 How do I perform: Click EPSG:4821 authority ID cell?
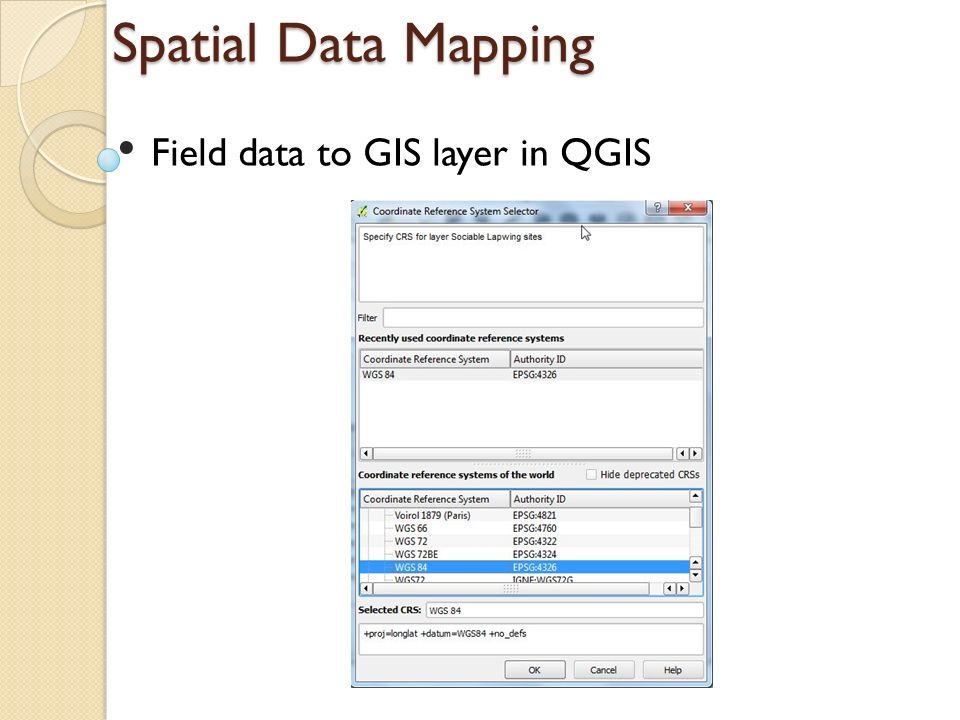coord(534,516)
